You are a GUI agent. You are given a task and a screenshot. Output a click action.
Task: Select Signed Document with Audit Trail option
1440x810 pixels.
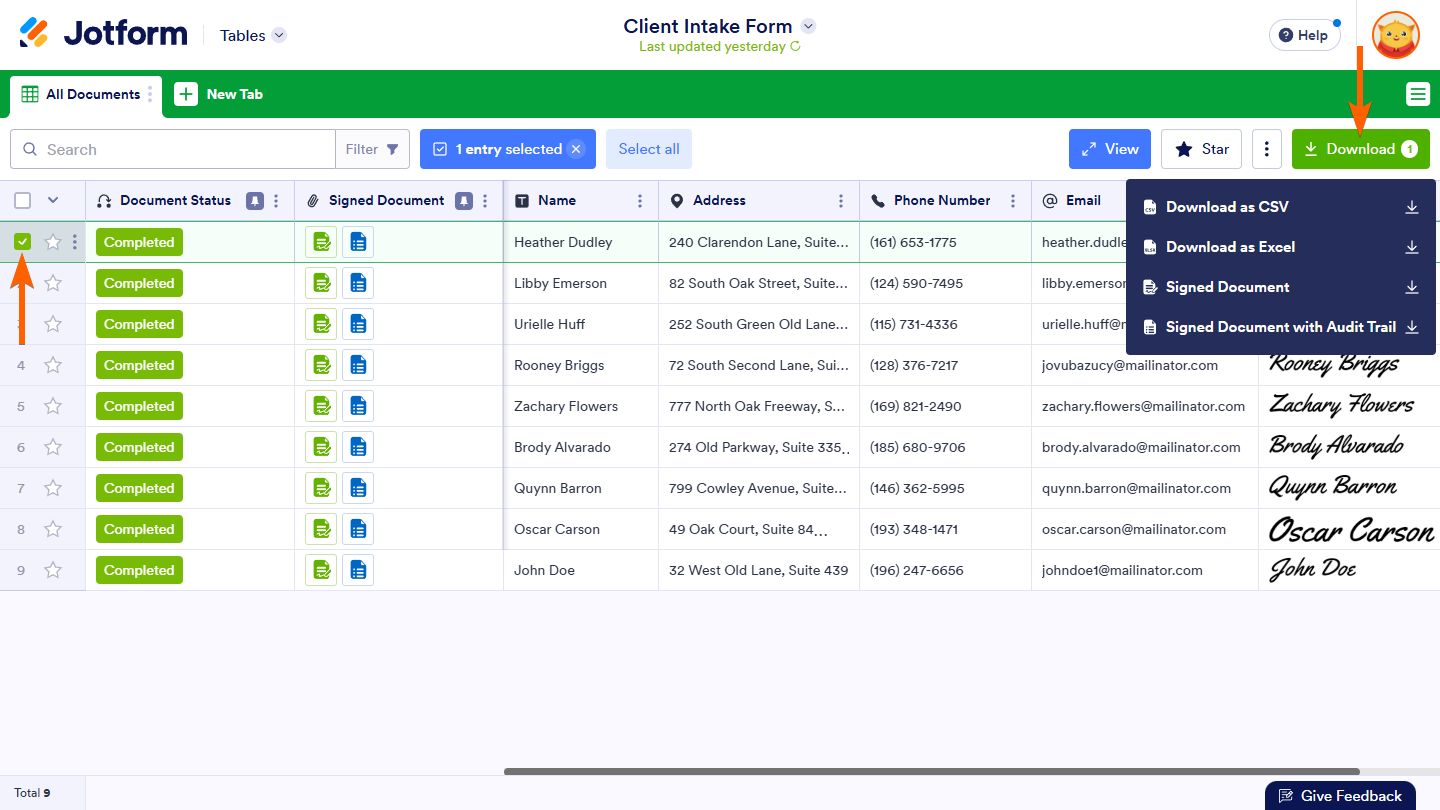[x=1280, y=327]
